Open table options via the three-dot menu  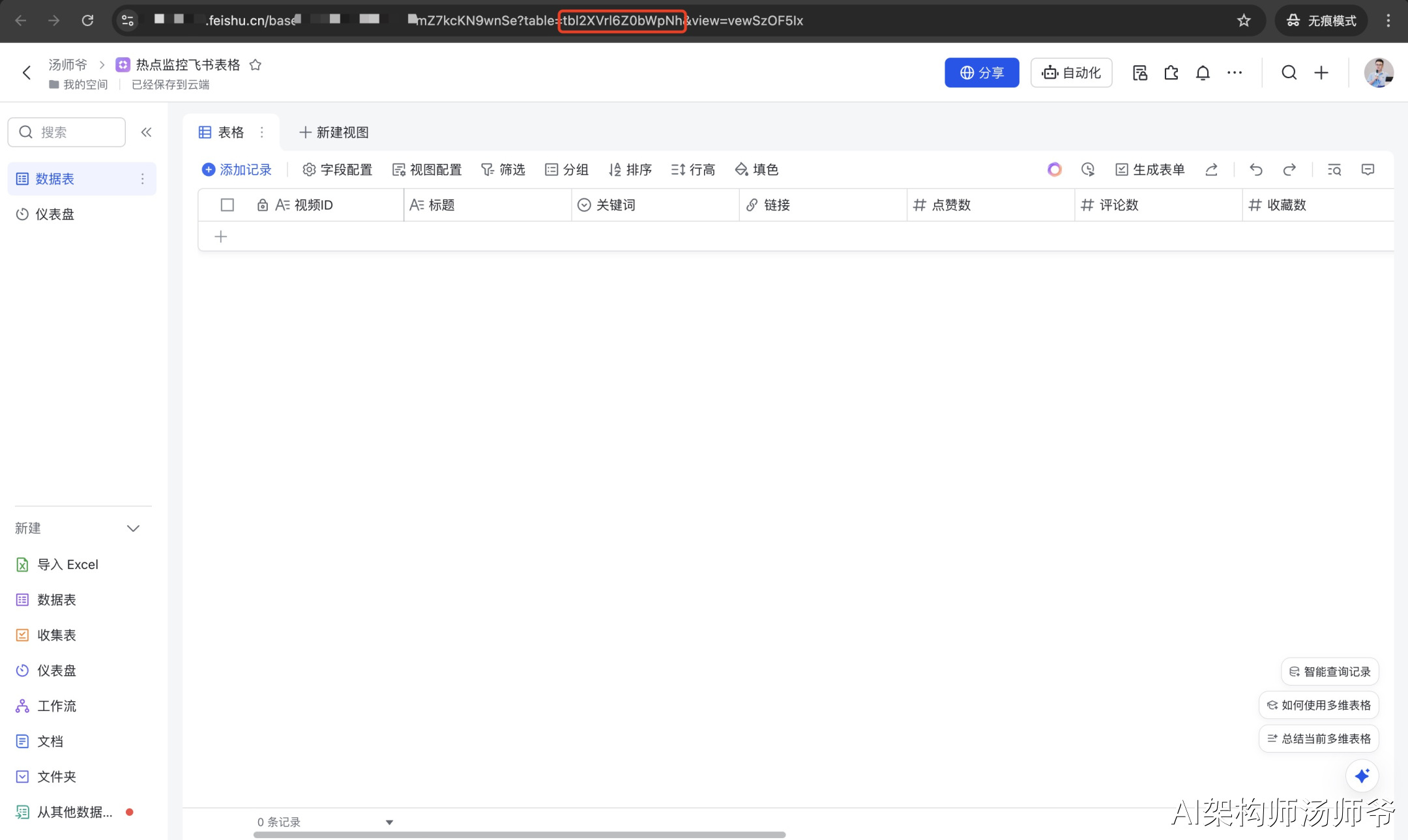tap(261, 132)
